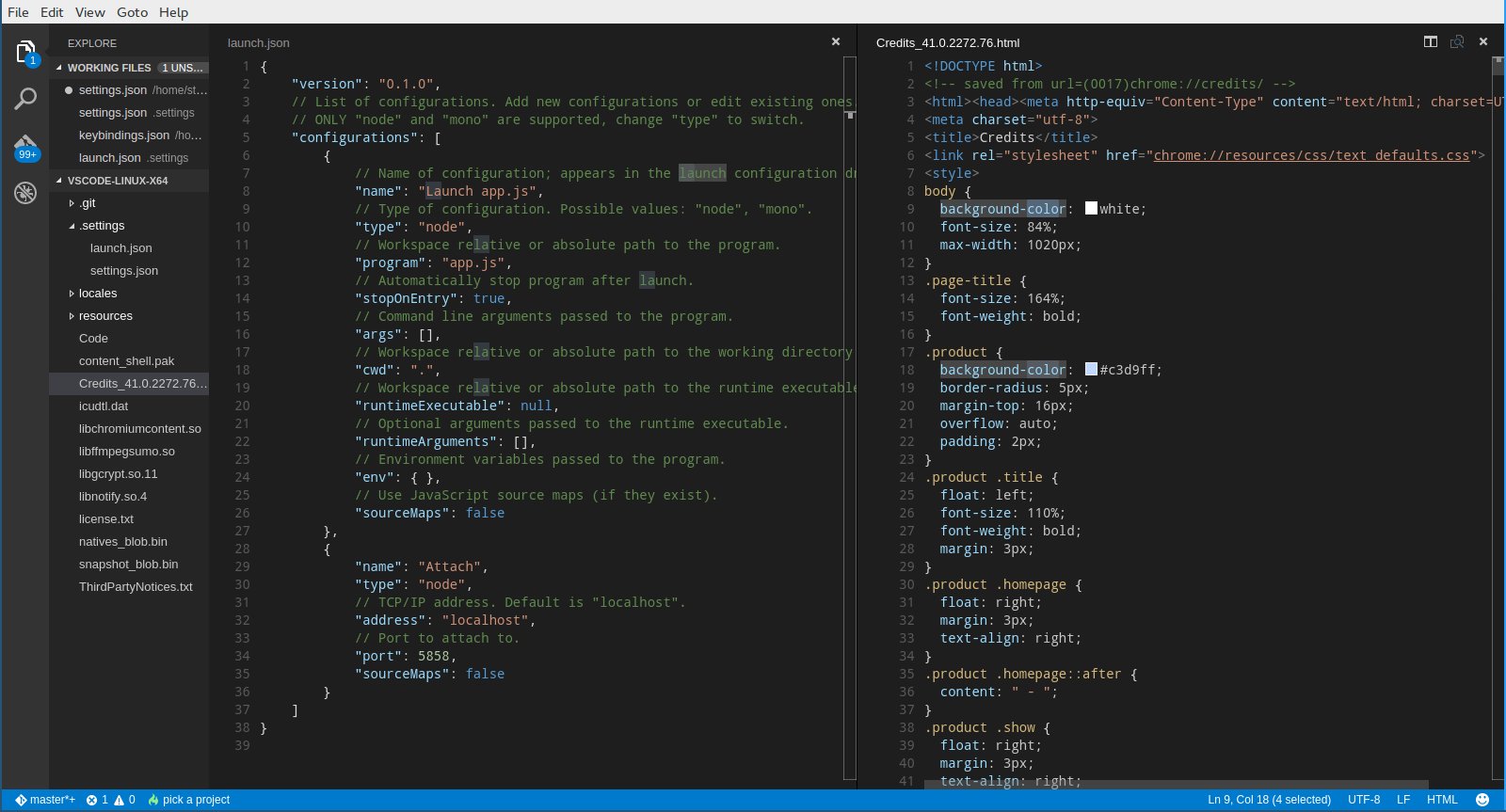The height and width of the screenshot is (812, 1506).
Task: Click the Credits_41.0.2272.76.html editor title
Action: 948,42
